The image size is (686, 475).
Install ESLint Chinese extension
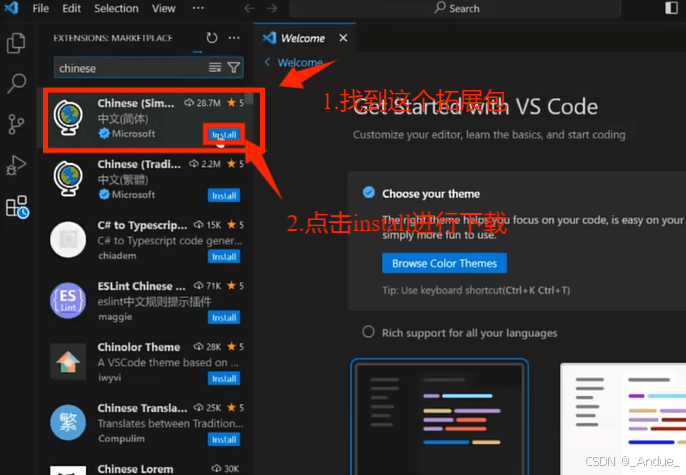pyautogui.click(x=224, y=318)
